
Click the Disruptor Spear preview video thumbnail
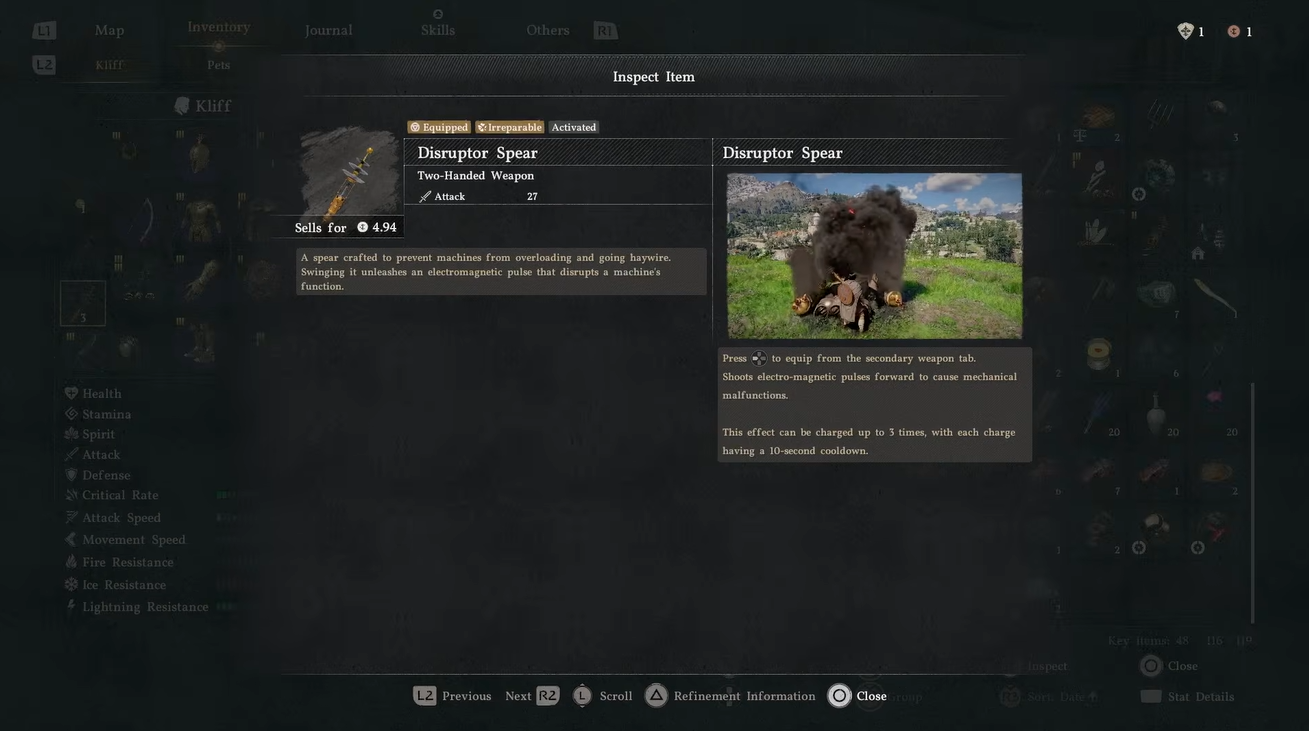coord(875,256)
